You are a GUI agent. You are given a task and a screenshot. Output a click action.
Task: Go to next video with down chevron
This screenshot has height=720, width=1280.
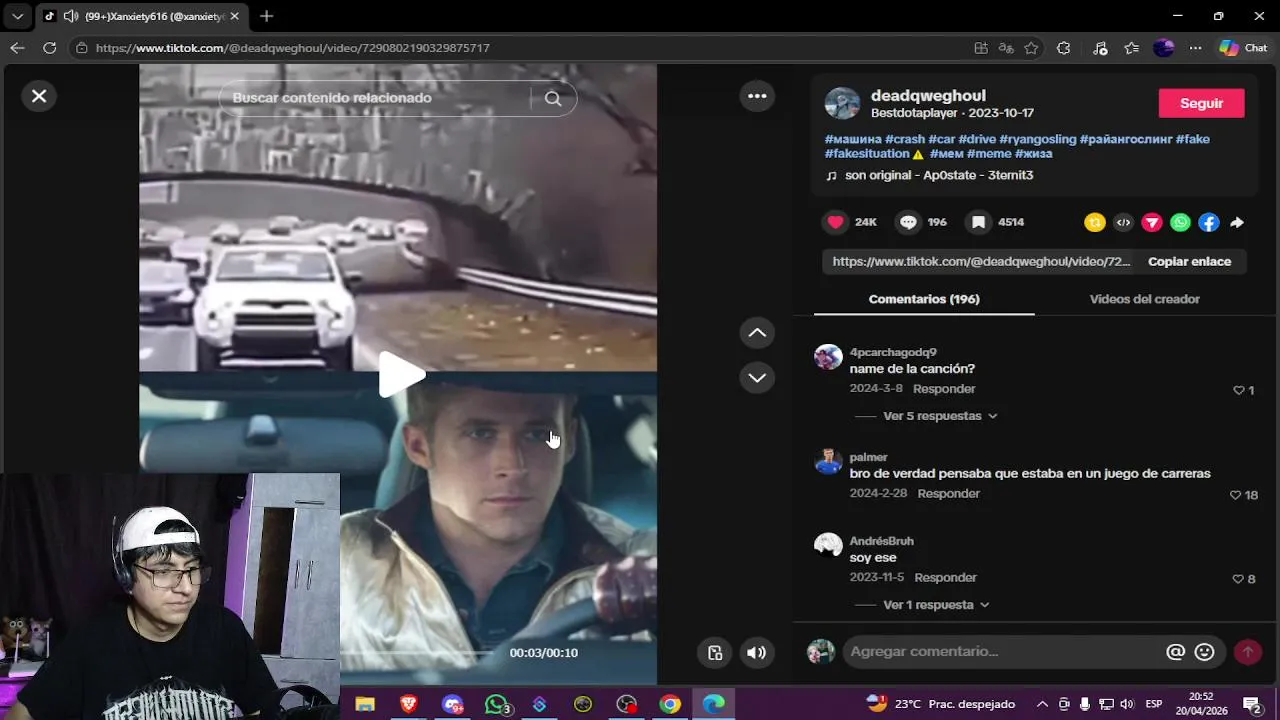[757, 378]
